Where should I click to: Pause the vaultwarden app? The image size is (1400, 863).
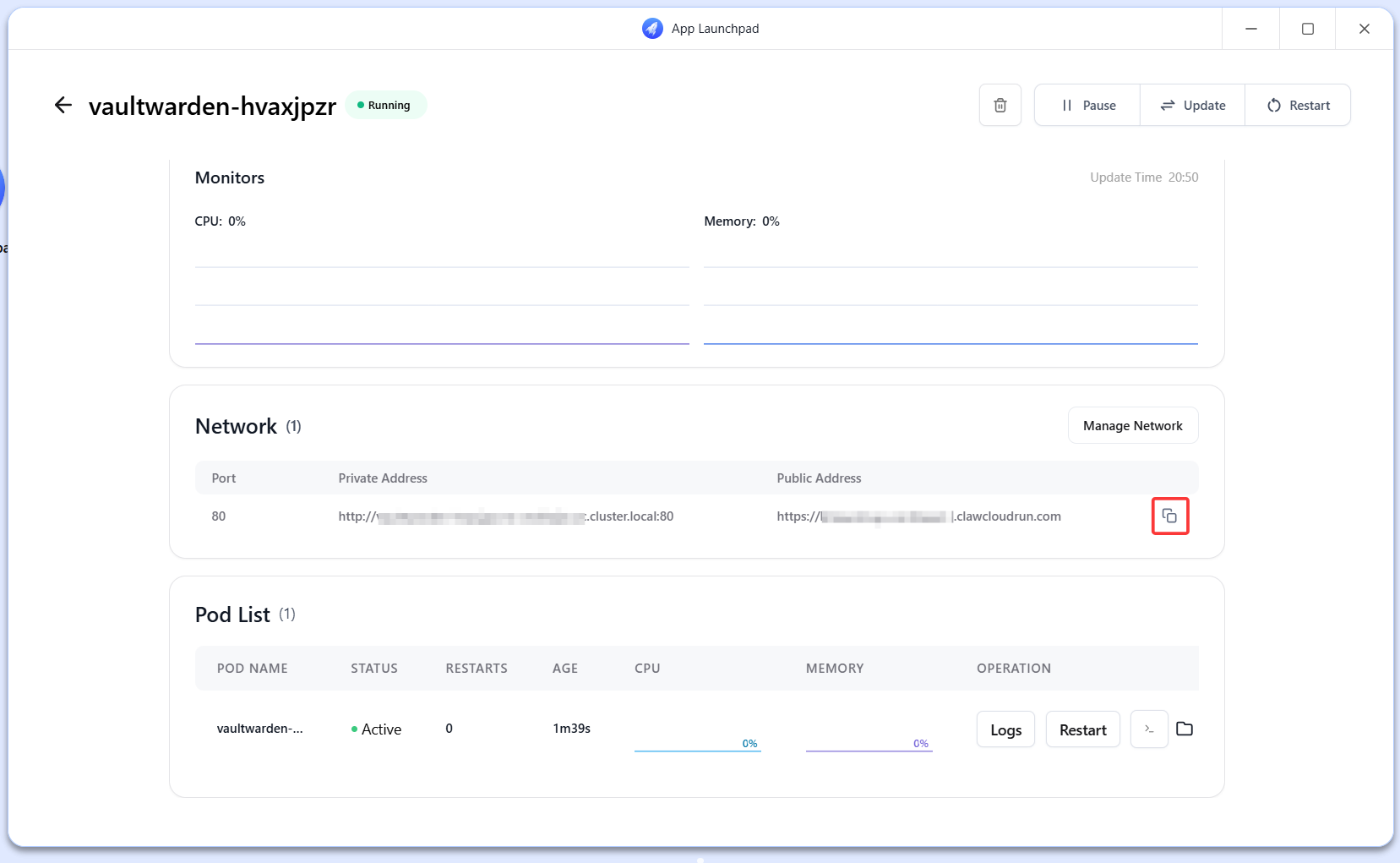(1087, 105)
